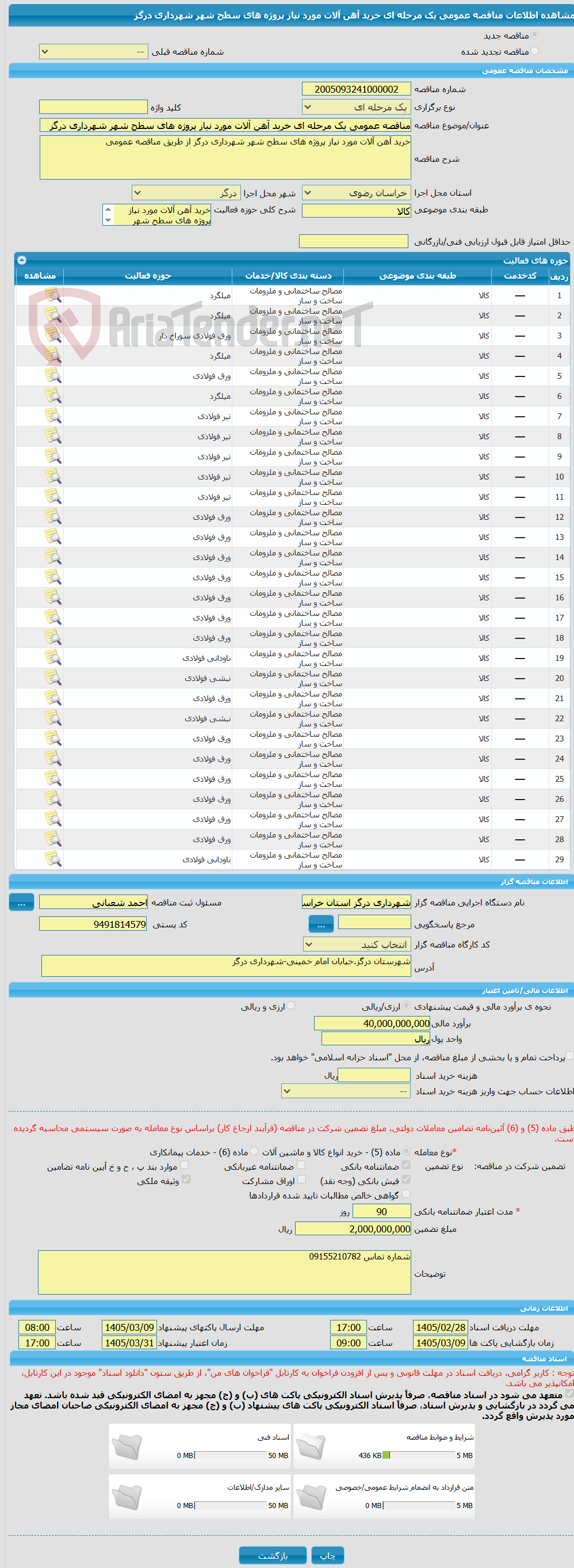This screenshot has width=574, height=1568.
Task: Select مناقصه تجدید شده radio button
Action: click(x=534, y=51)
